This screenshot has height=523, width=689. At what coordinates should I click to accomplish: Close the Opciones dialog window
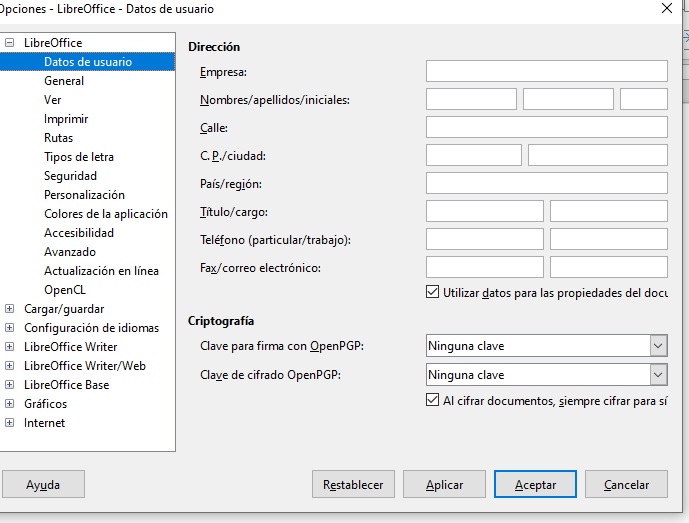click(x=667, y=8)
